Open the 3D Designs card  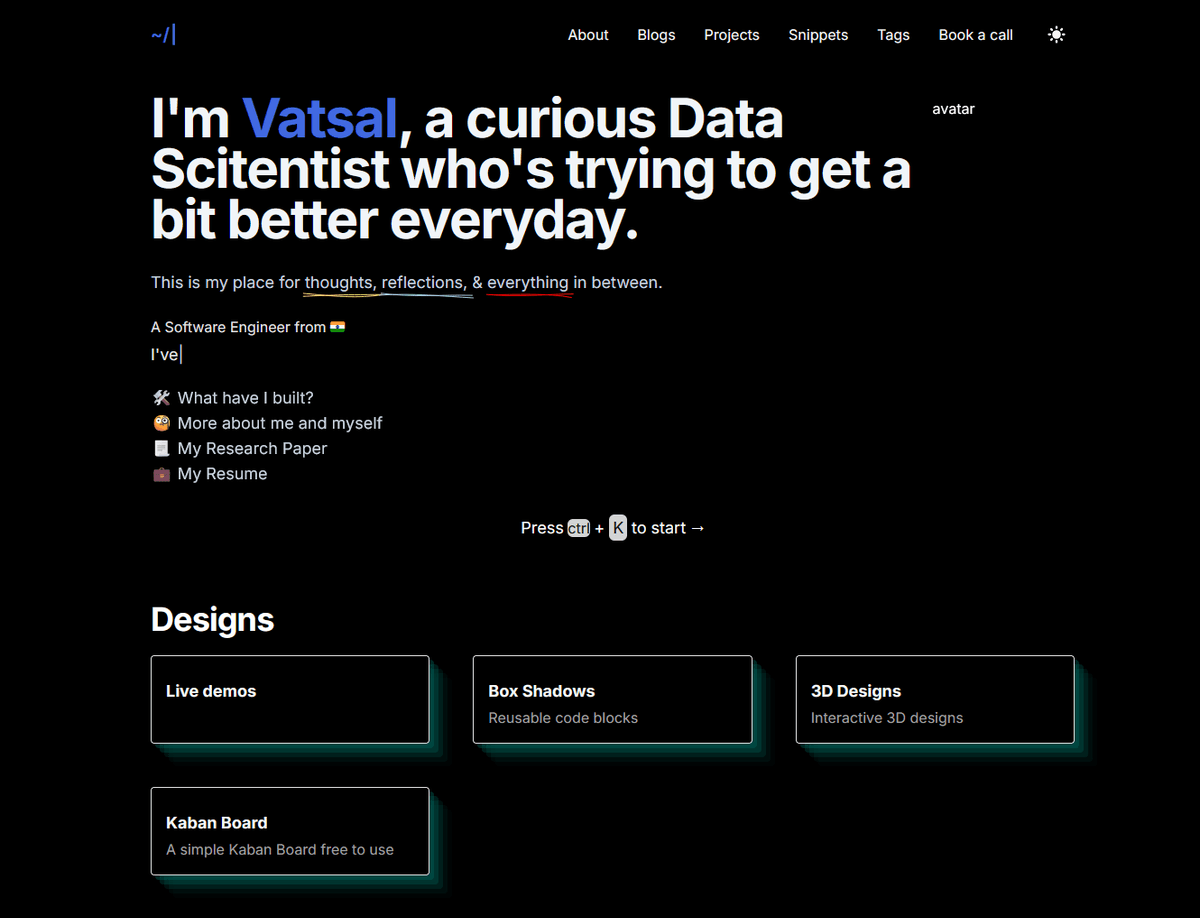[935, 699]
